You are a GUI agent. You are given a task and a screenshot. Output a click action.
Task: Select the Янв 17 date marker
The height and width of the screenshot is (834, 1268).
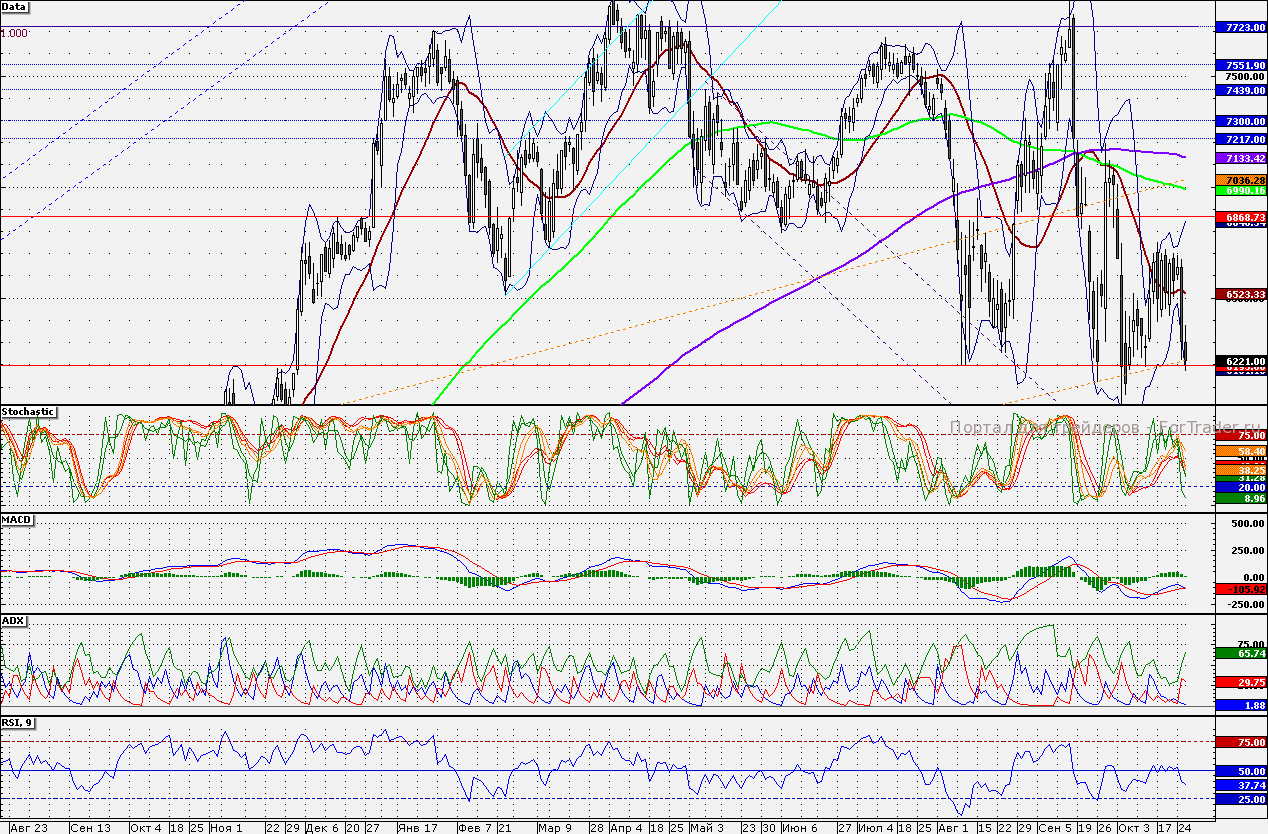[x=418, y=827]
